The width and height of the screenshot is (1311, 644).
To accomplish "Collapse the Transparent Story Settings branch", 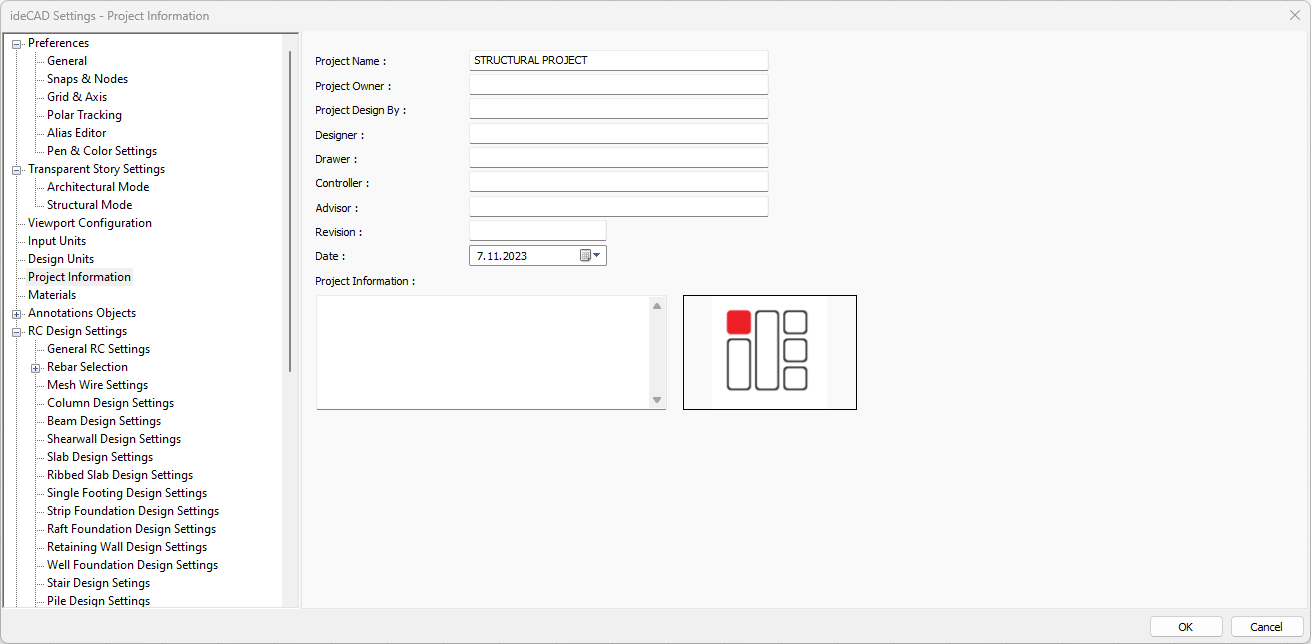I will (15, 169).
